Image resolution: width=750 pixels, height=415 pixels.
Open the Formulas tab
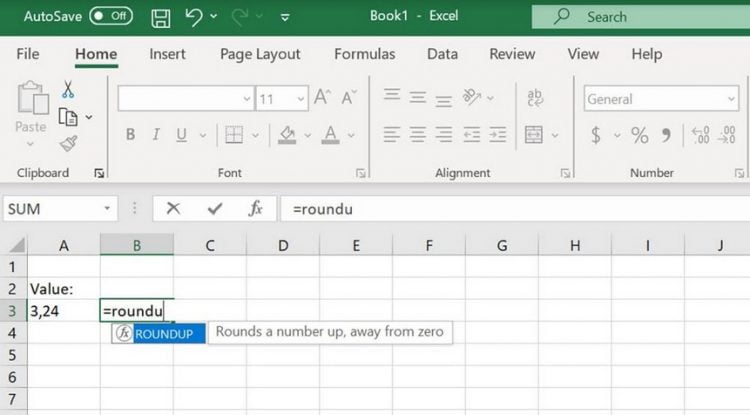(x=364, y=54)
